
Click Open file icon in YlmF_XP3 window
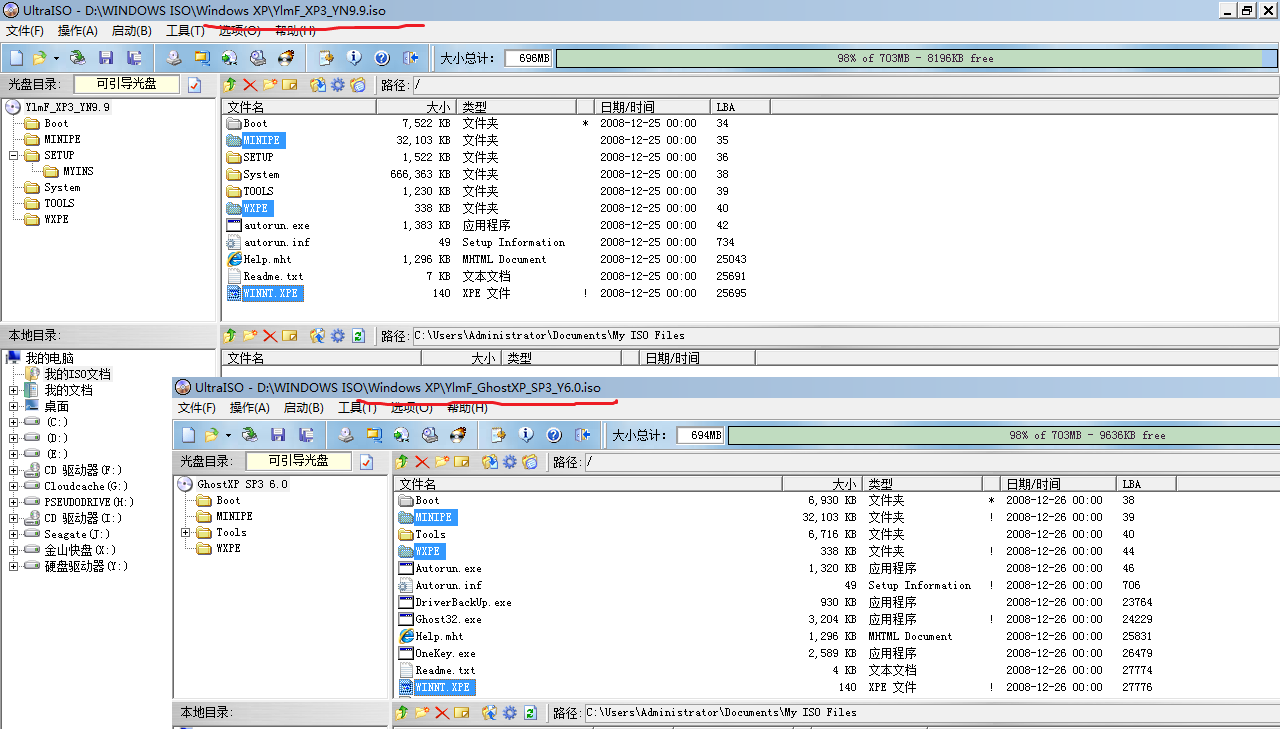click(40, 58)
